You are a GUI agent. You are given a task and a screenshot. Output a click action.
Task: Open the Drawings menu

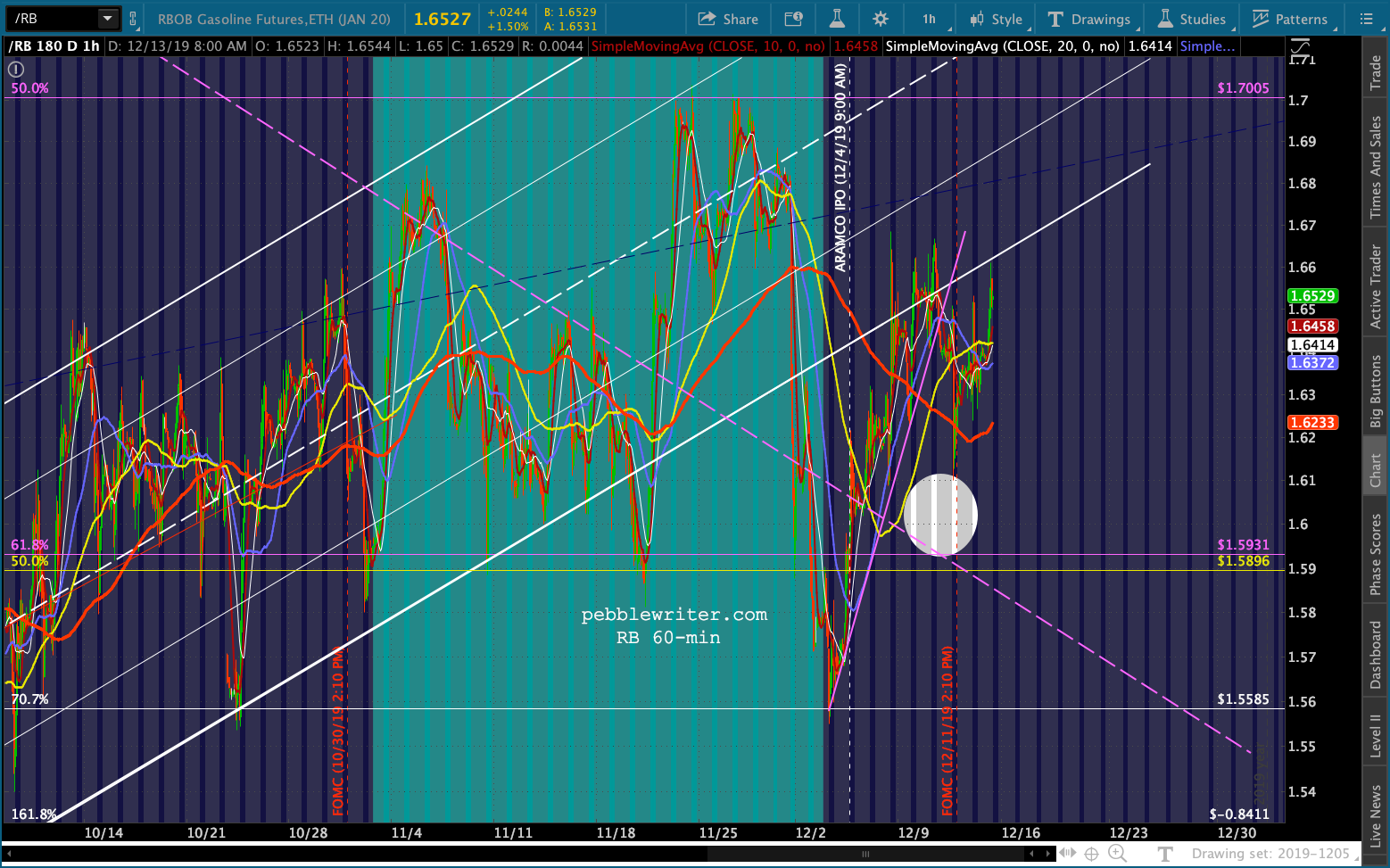point(1089,19)
